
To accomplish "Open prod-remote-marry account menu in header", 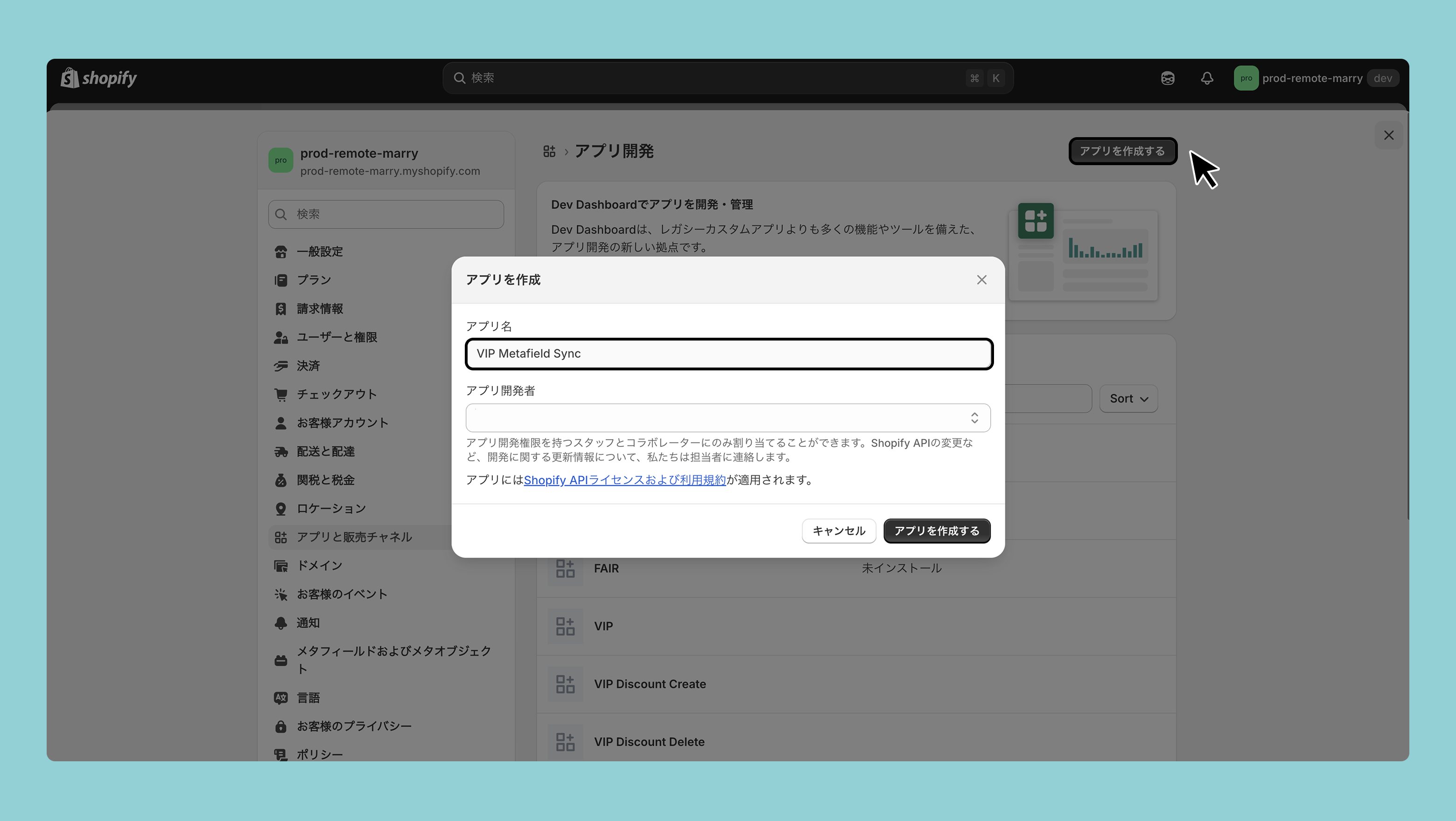I will 1312,78.
